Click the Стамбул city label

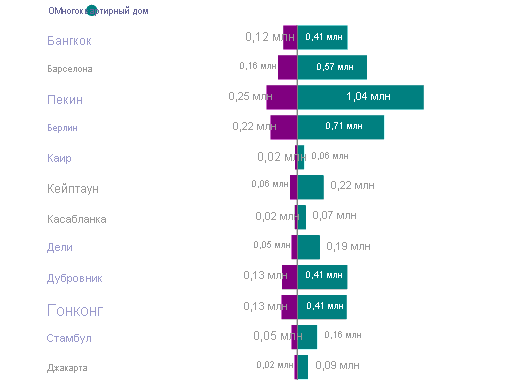[69, 338]
